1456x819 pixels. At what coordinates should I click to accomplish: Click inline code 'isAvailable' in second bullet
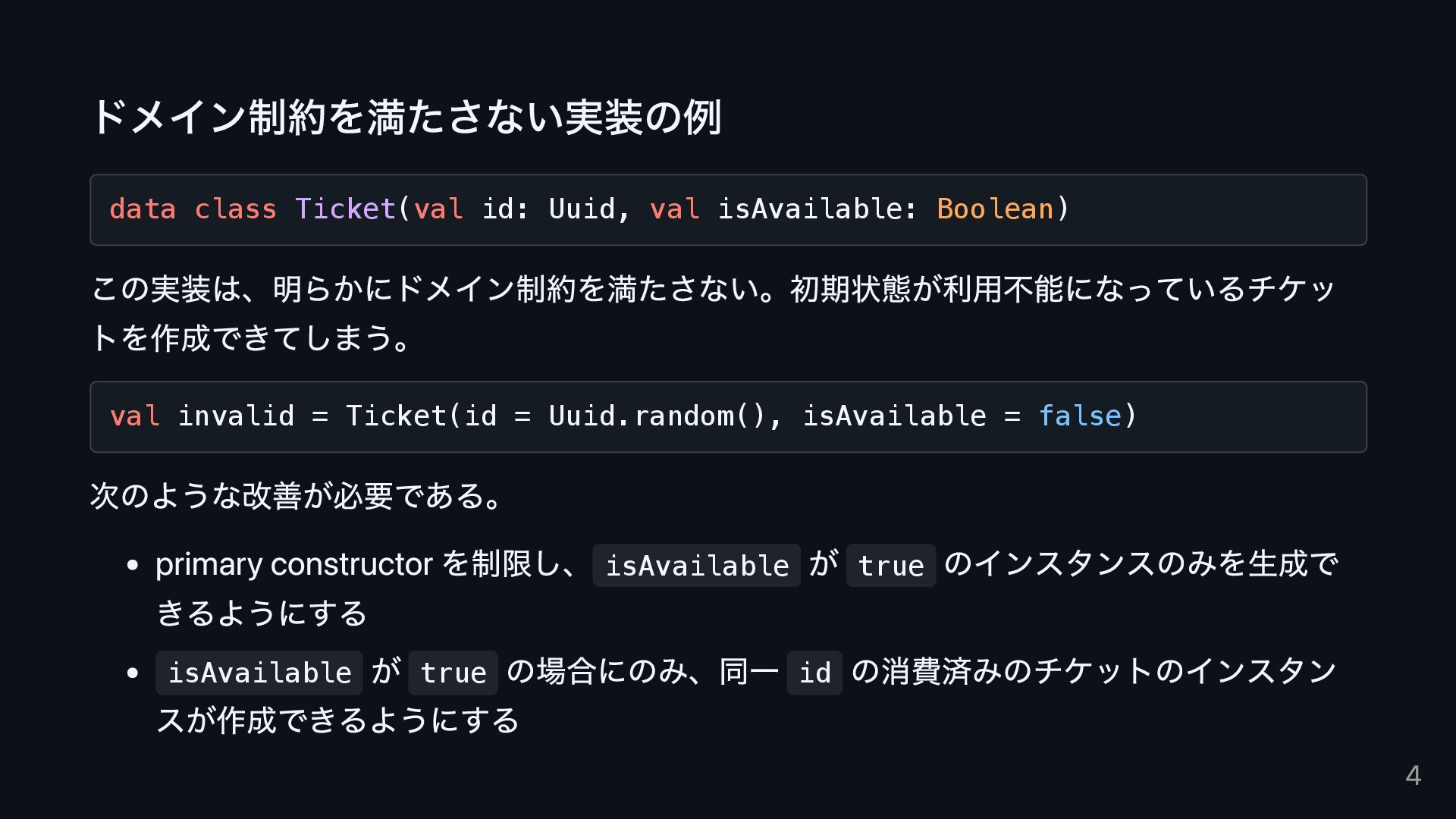click(x=259, y=673)
